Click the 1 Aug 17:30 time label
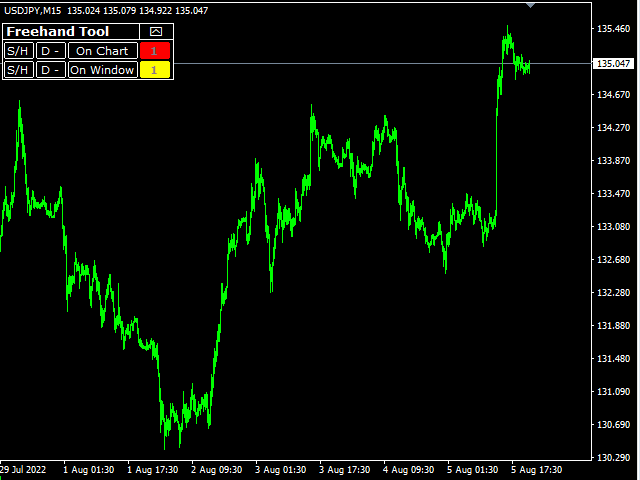Viewport: 640px width, 480px height. (153, 470)
